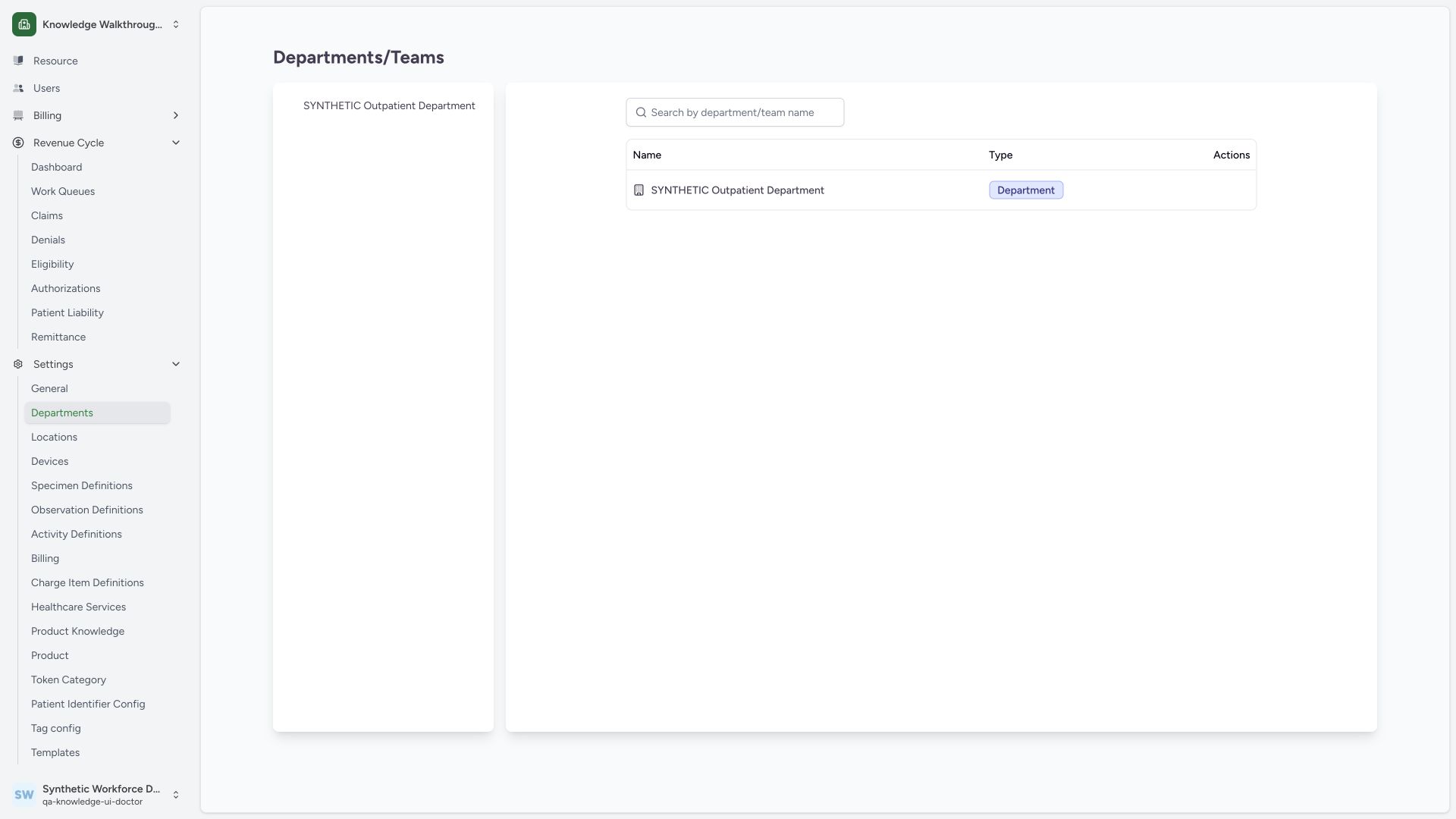Open Authorizations page
Screen dimensions: 1456x819
65,288
